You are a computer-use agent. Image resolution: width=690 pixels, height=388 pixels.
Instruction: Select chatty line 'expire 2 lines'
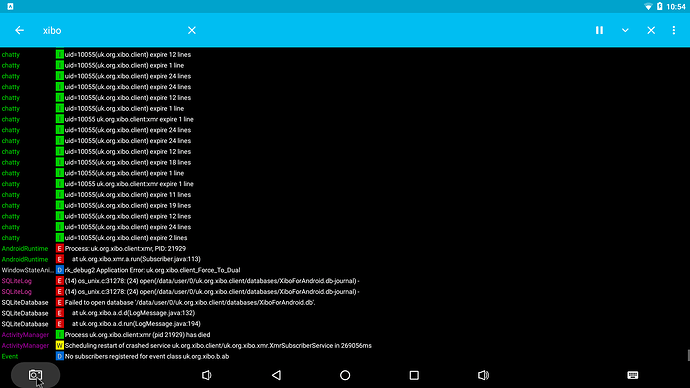(x=125, y=238)
